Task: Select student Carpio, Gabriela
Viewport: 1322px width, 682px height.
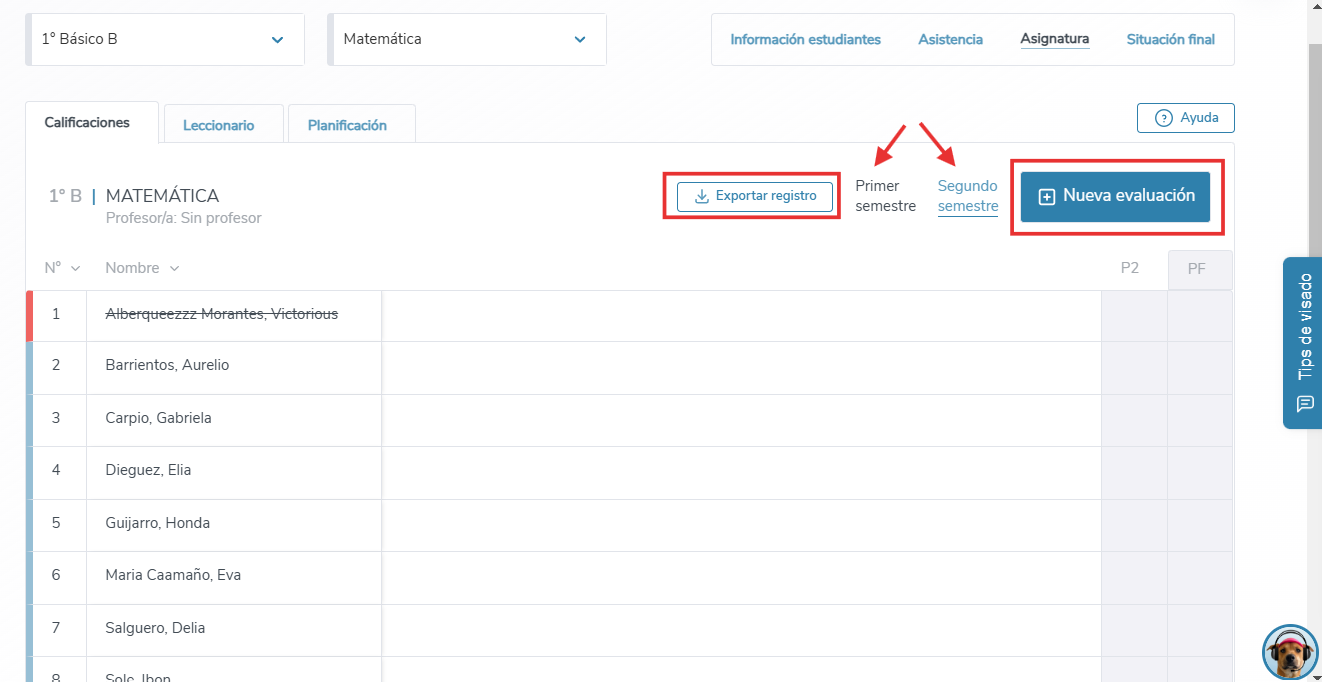Action: point(158,418)
